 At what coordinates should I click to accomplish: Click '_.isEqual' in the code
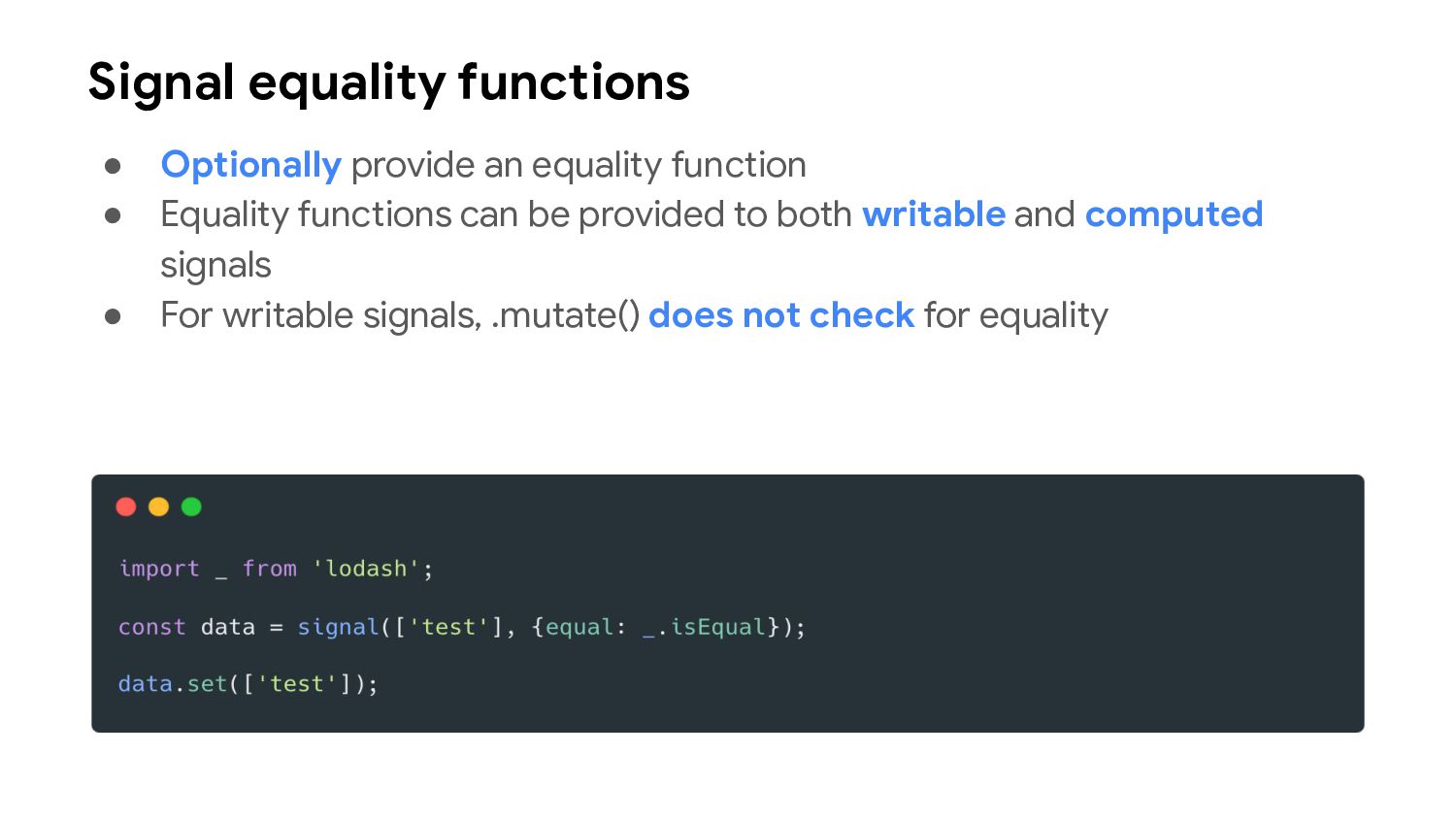(704, 627)
